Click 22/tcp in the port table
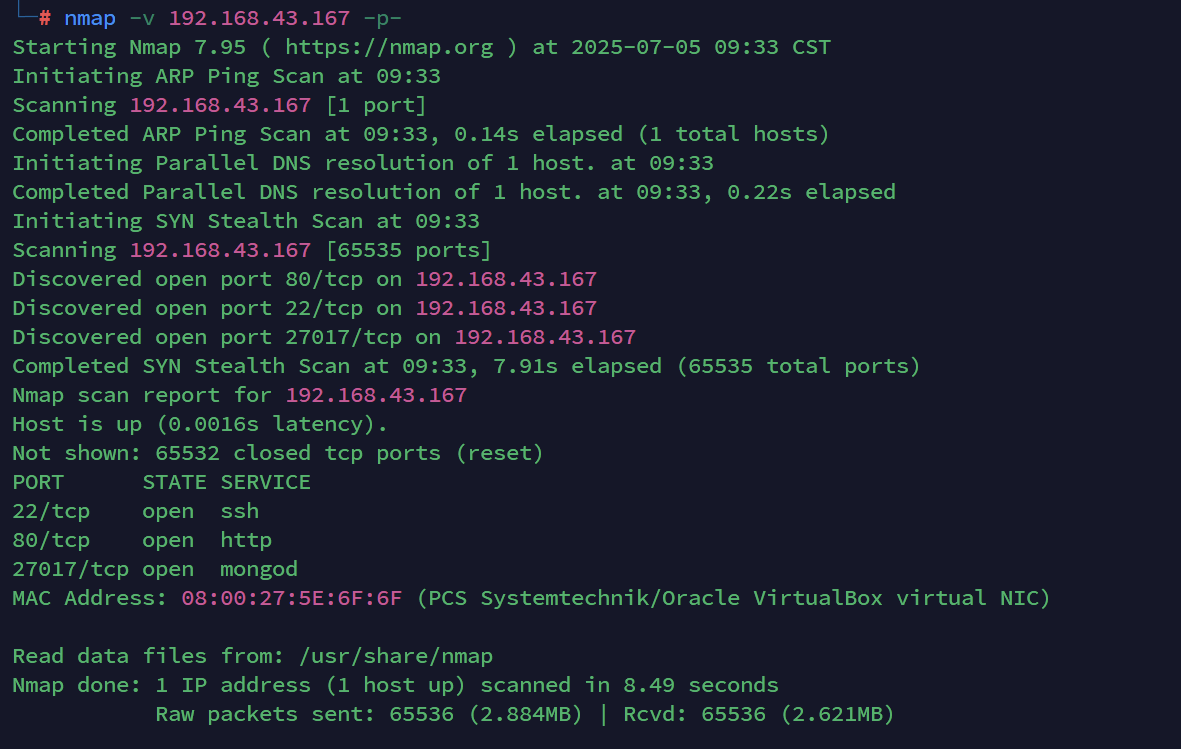 [51, 511]
